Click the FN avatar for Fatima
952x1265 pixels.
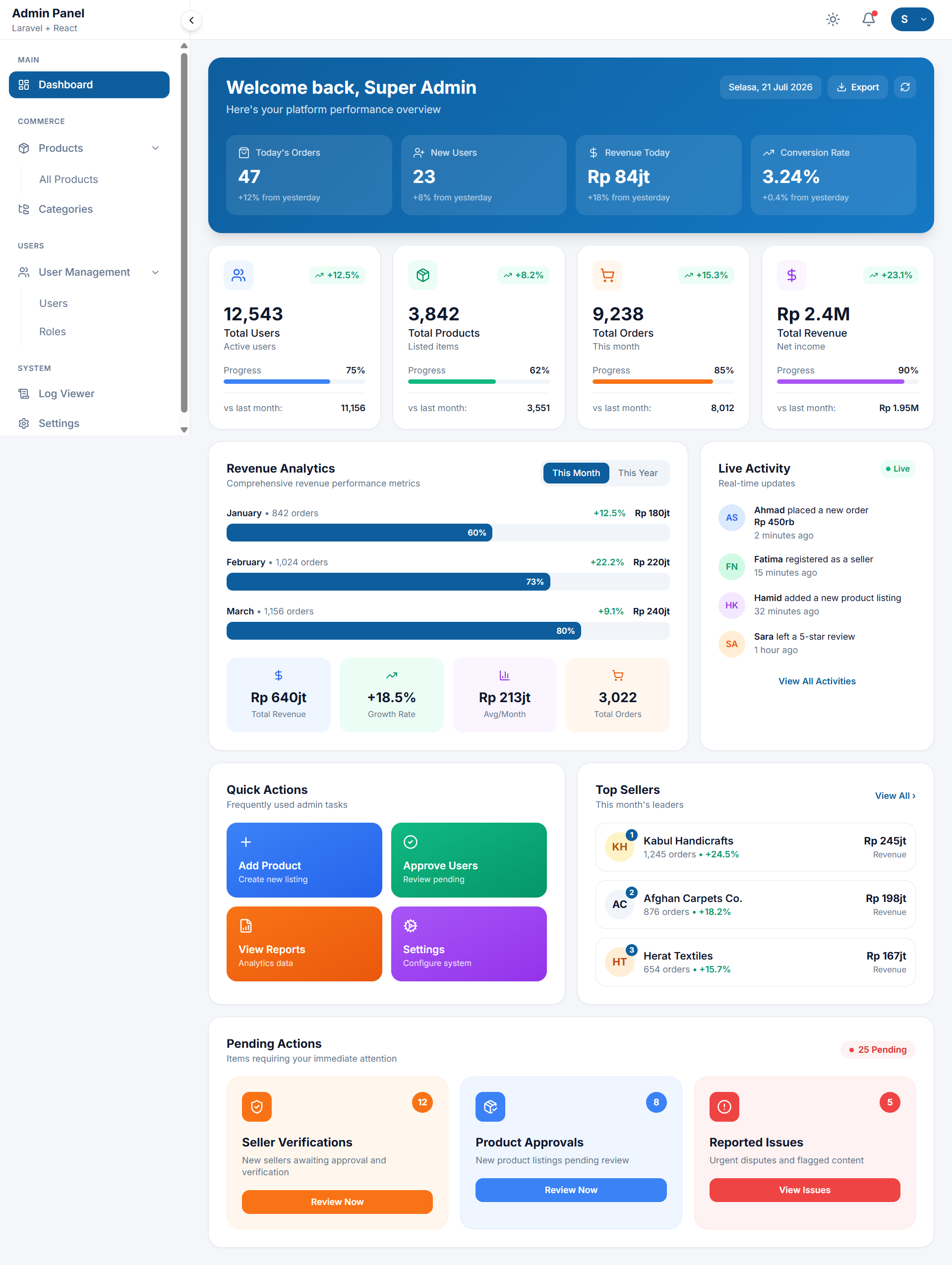coord(731,567)
